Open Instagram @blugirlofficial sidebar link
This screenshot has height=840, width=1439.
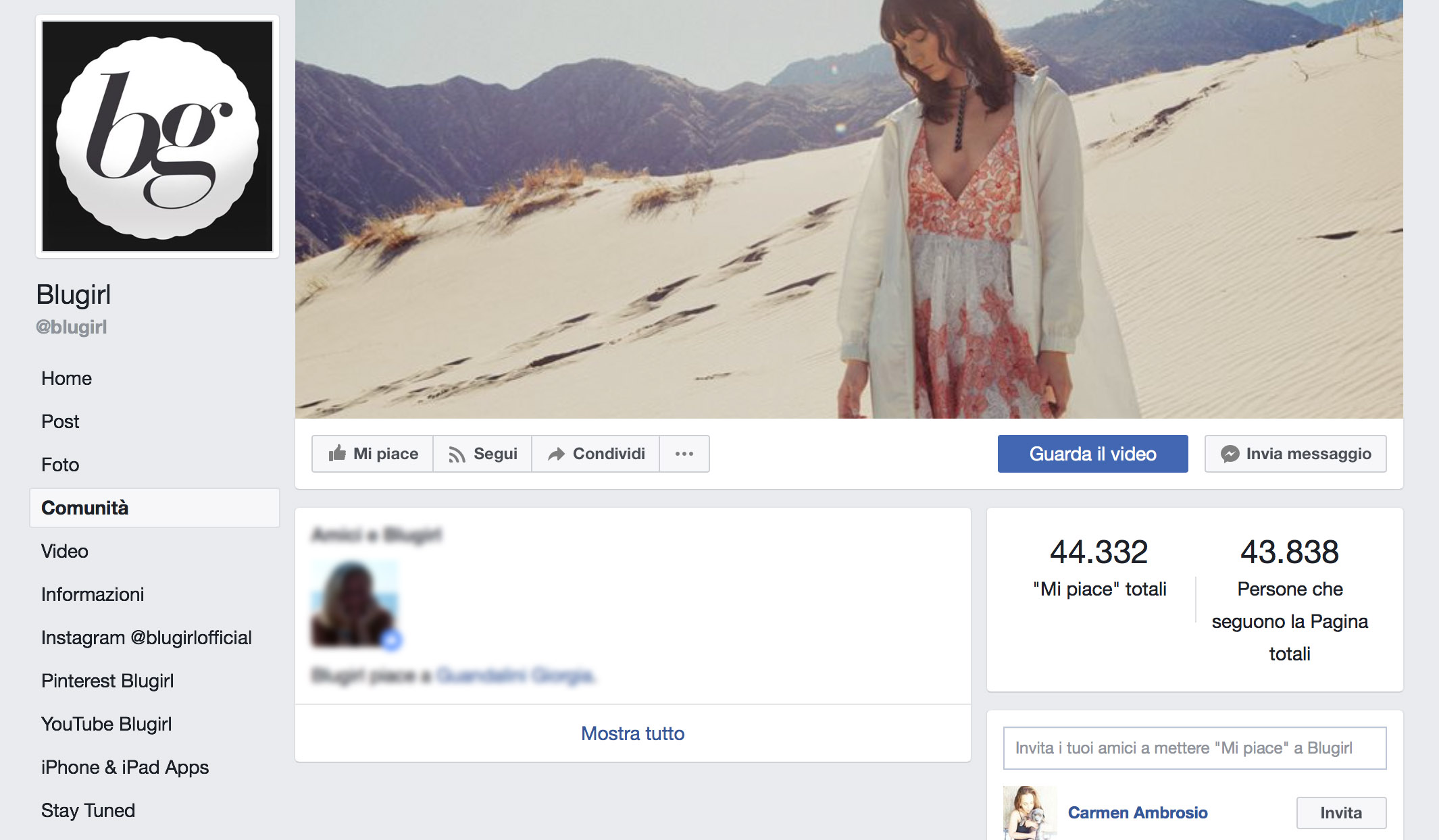pos(146,637)
